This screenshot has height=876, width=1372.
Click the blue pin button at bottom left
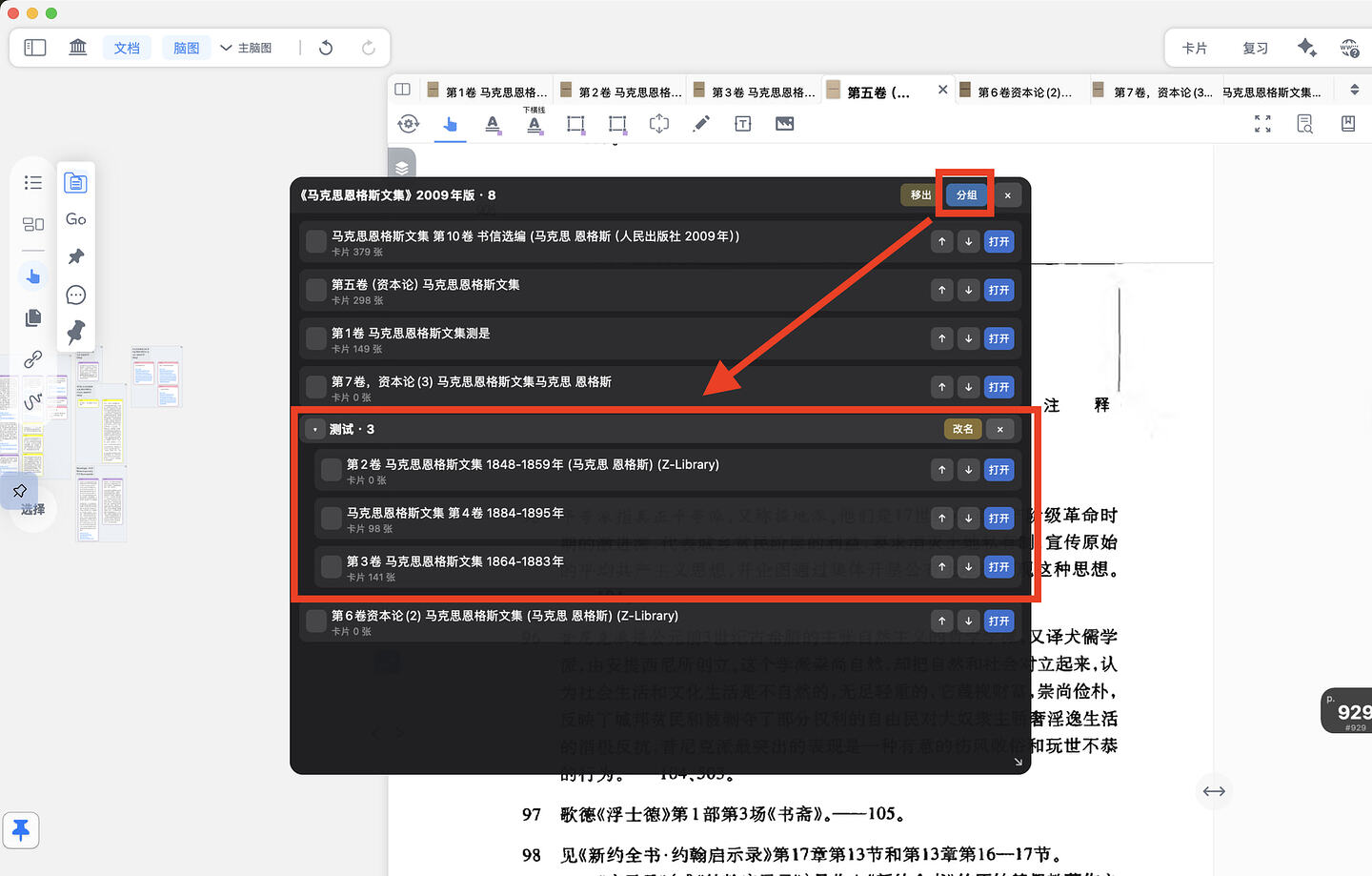coord(21,830)
